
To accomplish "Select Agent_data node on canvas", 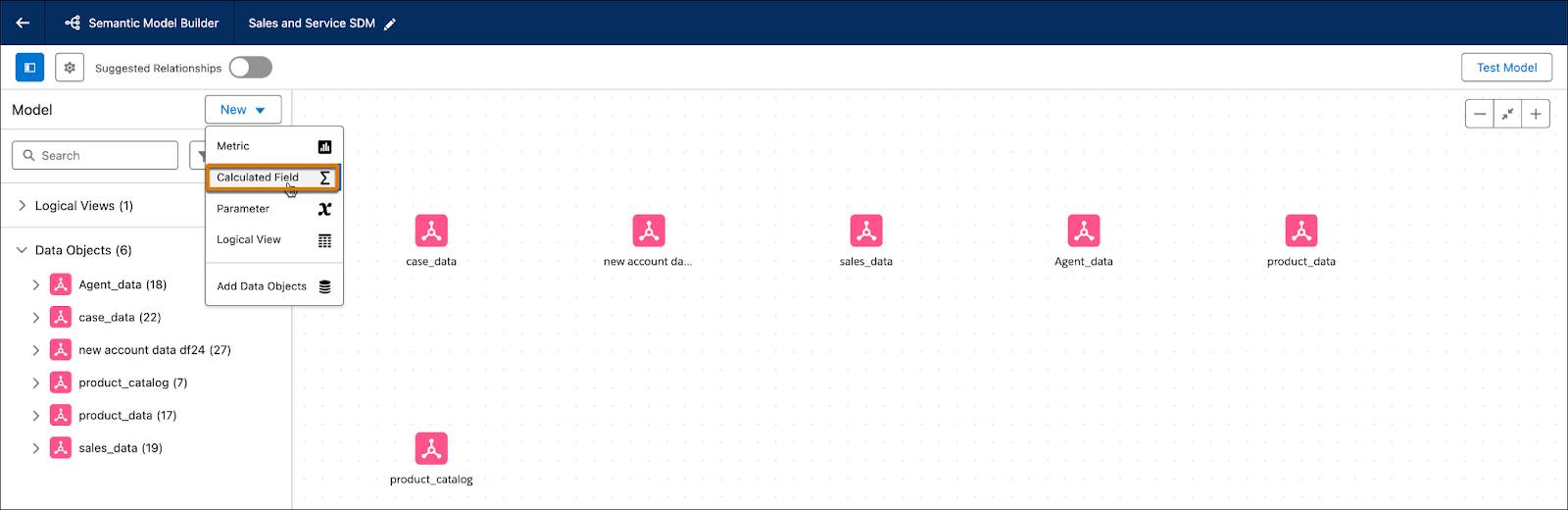I will click(x=1084, y=231).
